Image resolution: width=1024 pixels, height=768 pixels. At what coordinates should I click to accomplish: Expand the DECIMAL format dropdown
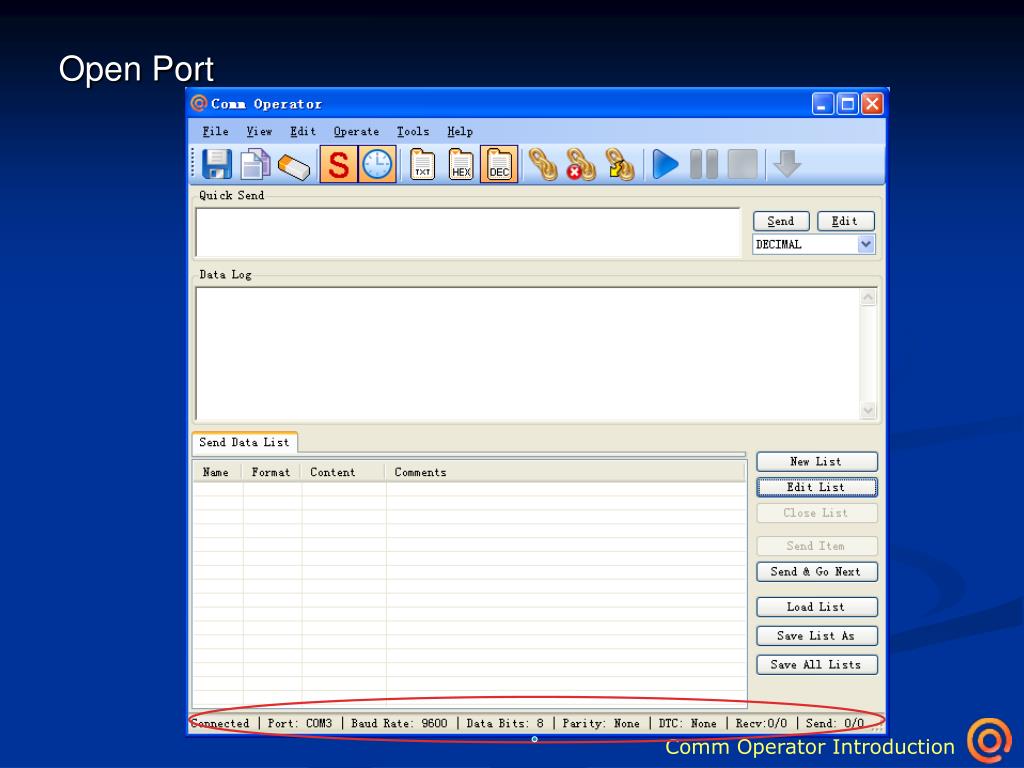pyautogui.click(x=865, y=244)
